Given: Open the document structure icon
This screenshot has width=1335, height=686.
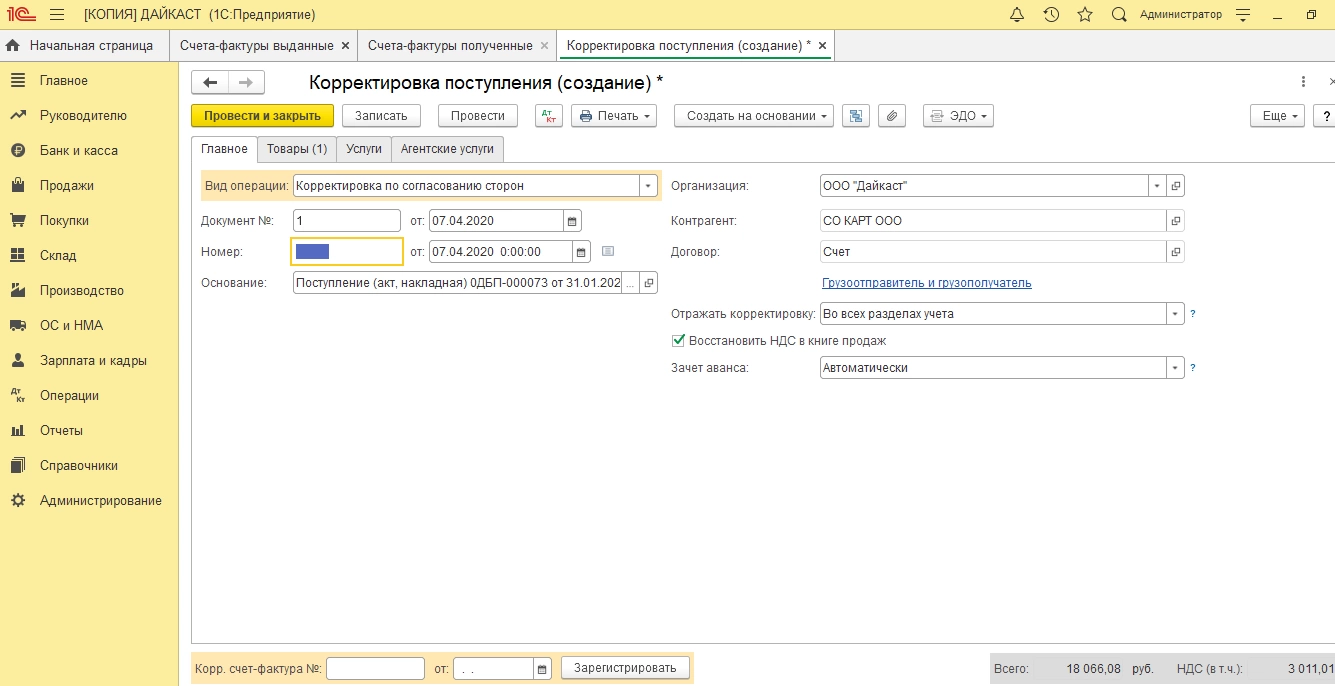Looking at the screenshot, I should click(x=855, y=116).
